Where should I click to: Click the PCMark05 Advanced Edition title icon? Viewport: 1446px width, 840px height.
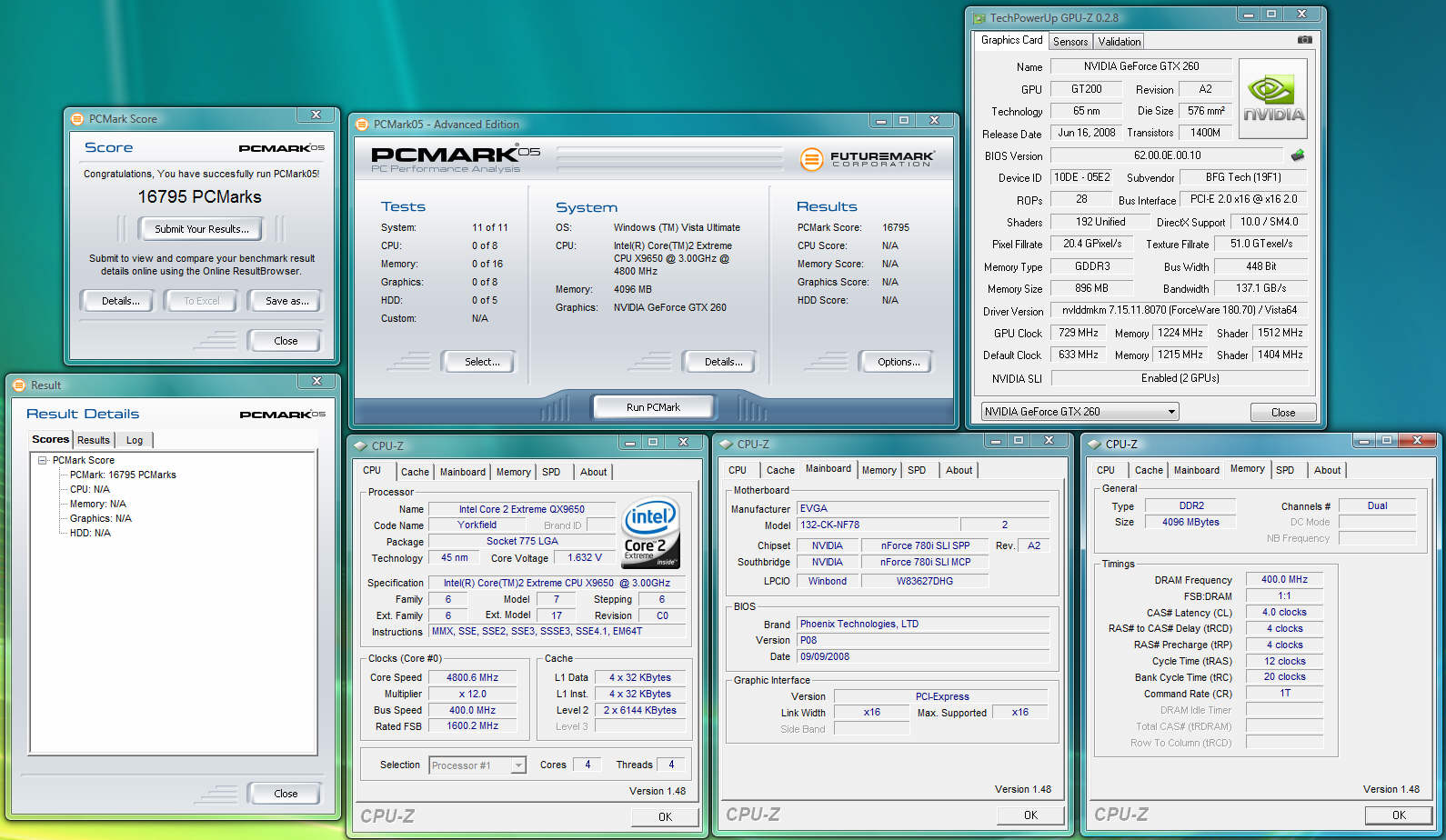coord(362,125)
